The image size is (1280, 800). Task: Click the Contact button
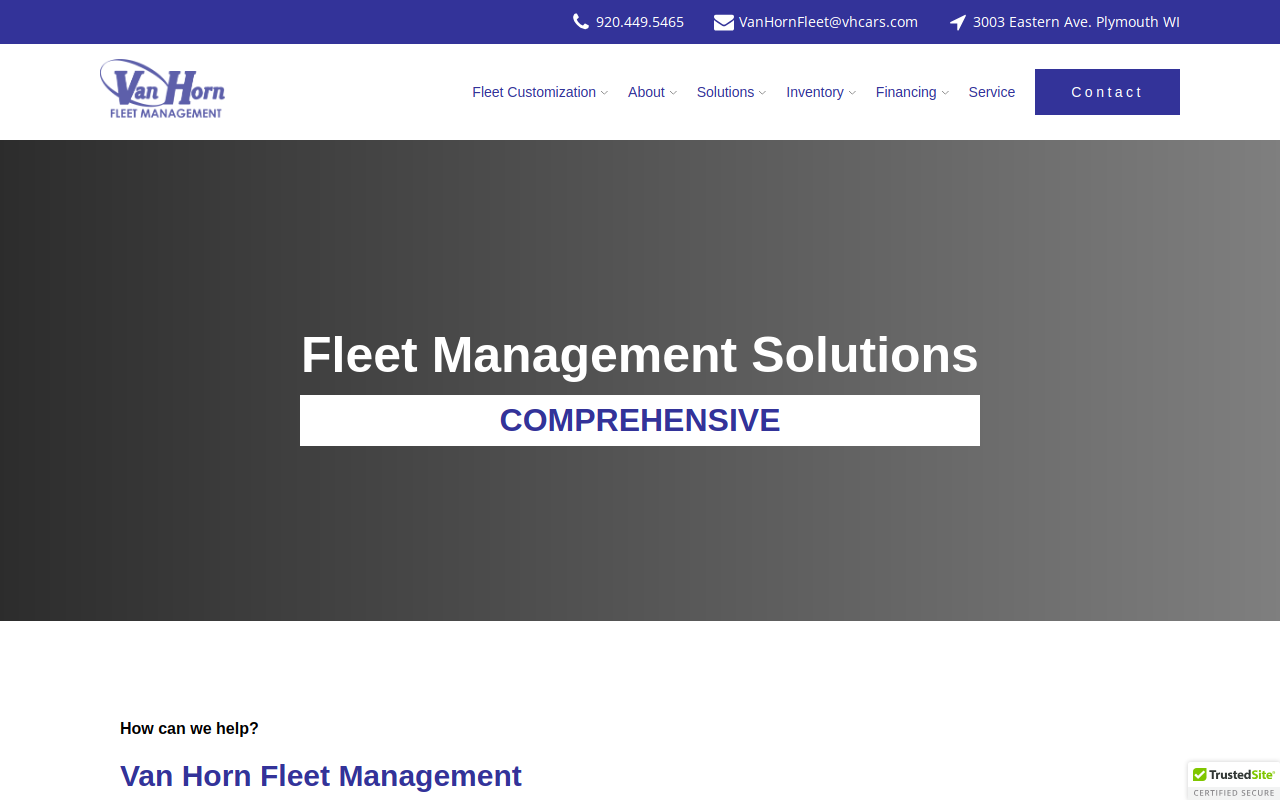pos(1107,92)
